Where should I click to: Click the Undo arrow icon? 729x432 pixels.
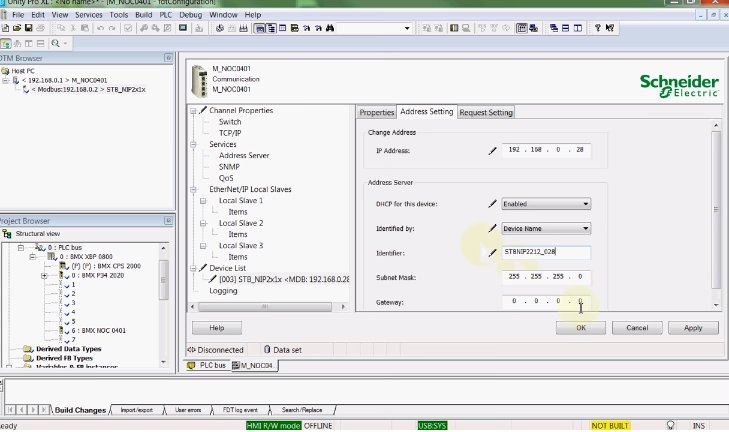(x=100, y=28)
